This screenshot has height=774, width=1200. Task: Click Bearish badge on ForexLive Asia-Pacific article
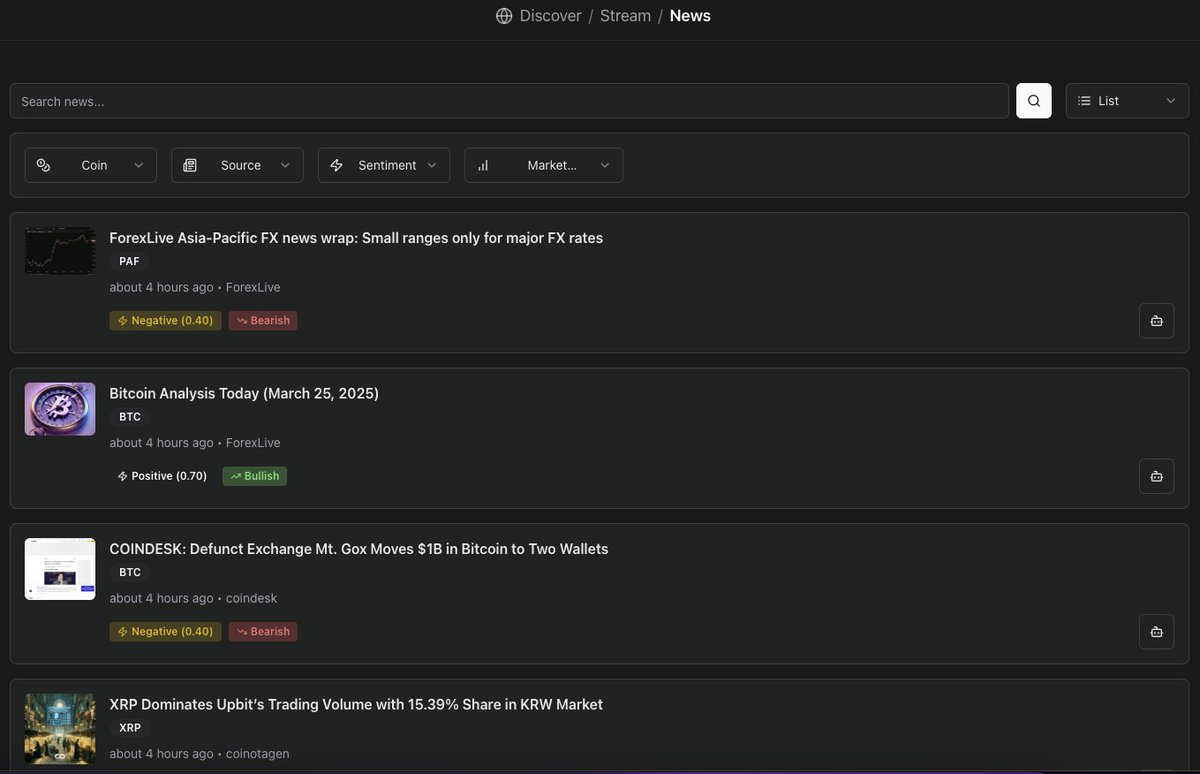point(263,321)
